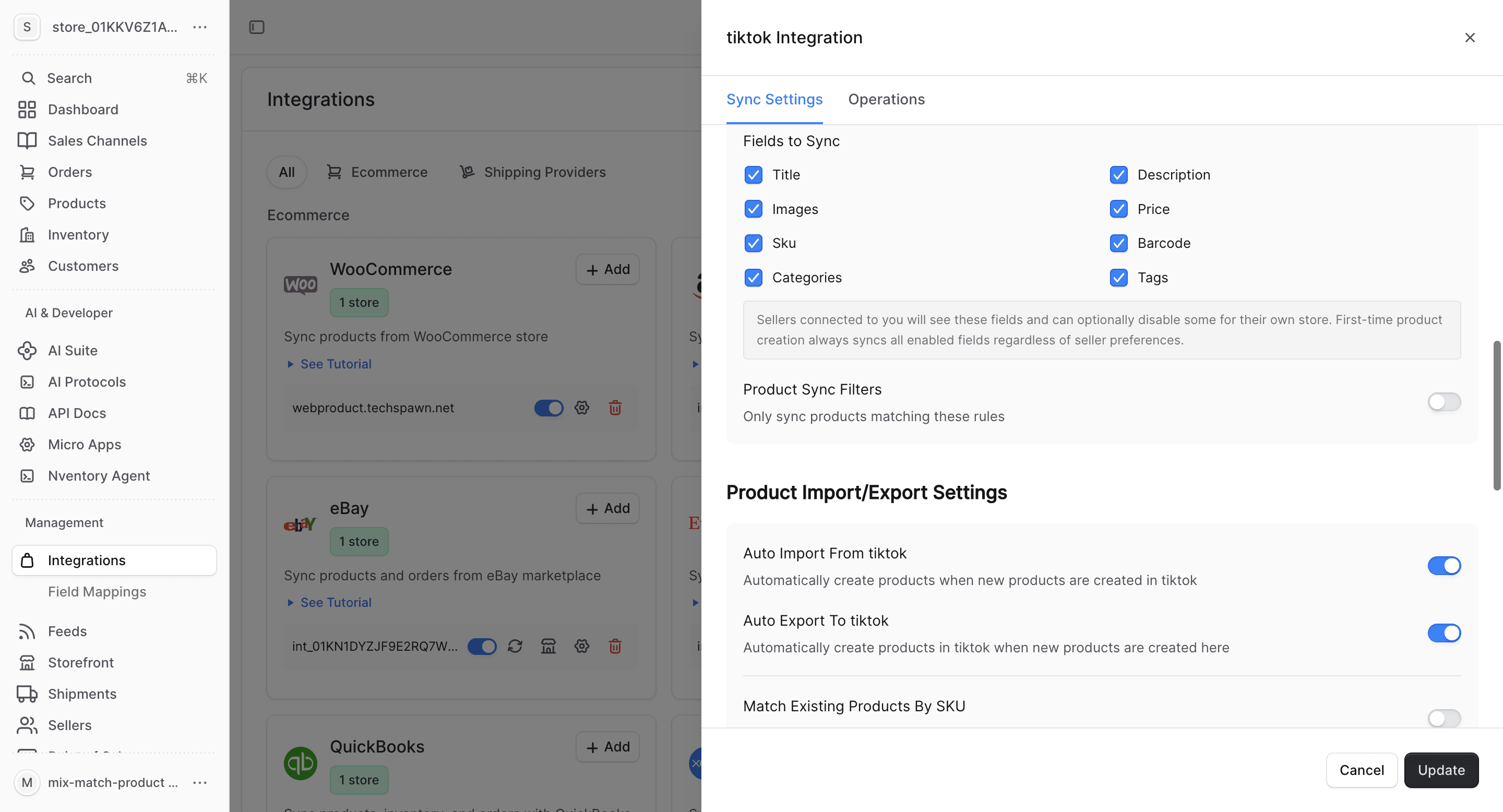Screen dimensions: 1503x812
Task: Uncheck the Sku field checkbox
Action: pos(753,243)
